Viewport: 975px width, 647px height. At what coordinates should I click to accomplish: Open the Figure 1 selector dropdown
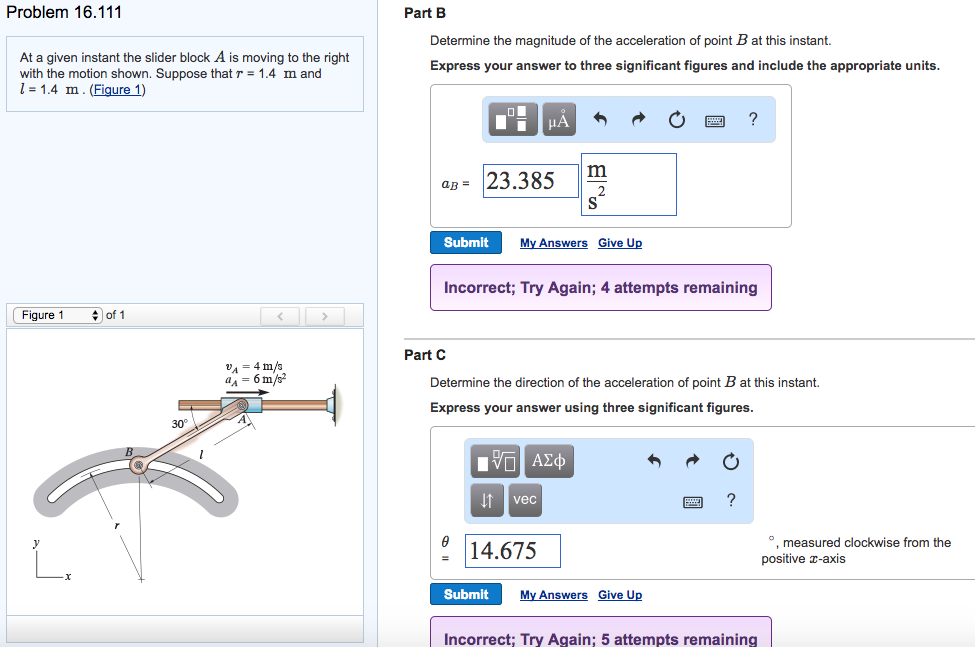point(57,314)
